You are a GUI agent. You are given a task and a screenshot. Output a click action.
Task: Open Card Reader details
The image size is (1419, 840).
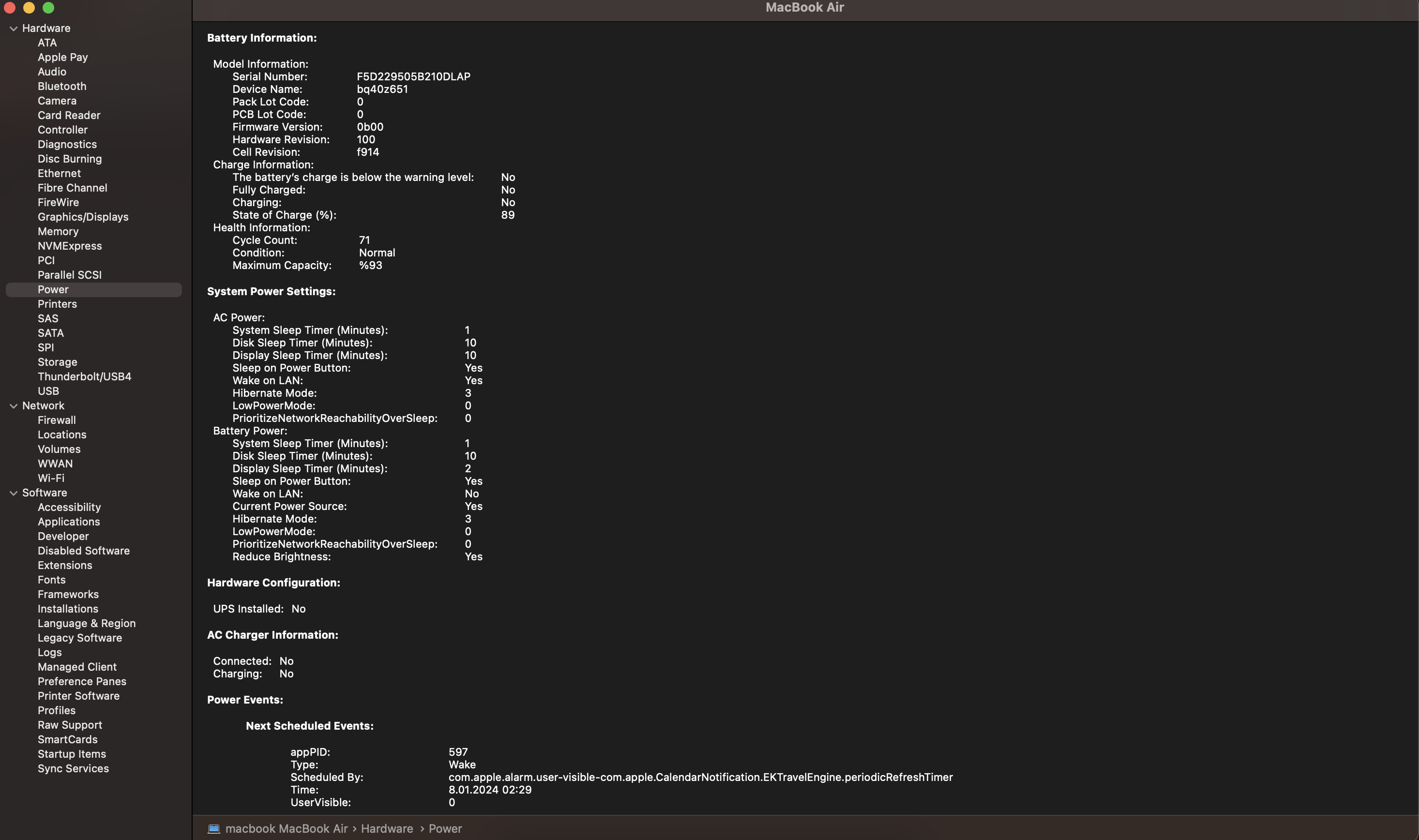pos(69,116)
